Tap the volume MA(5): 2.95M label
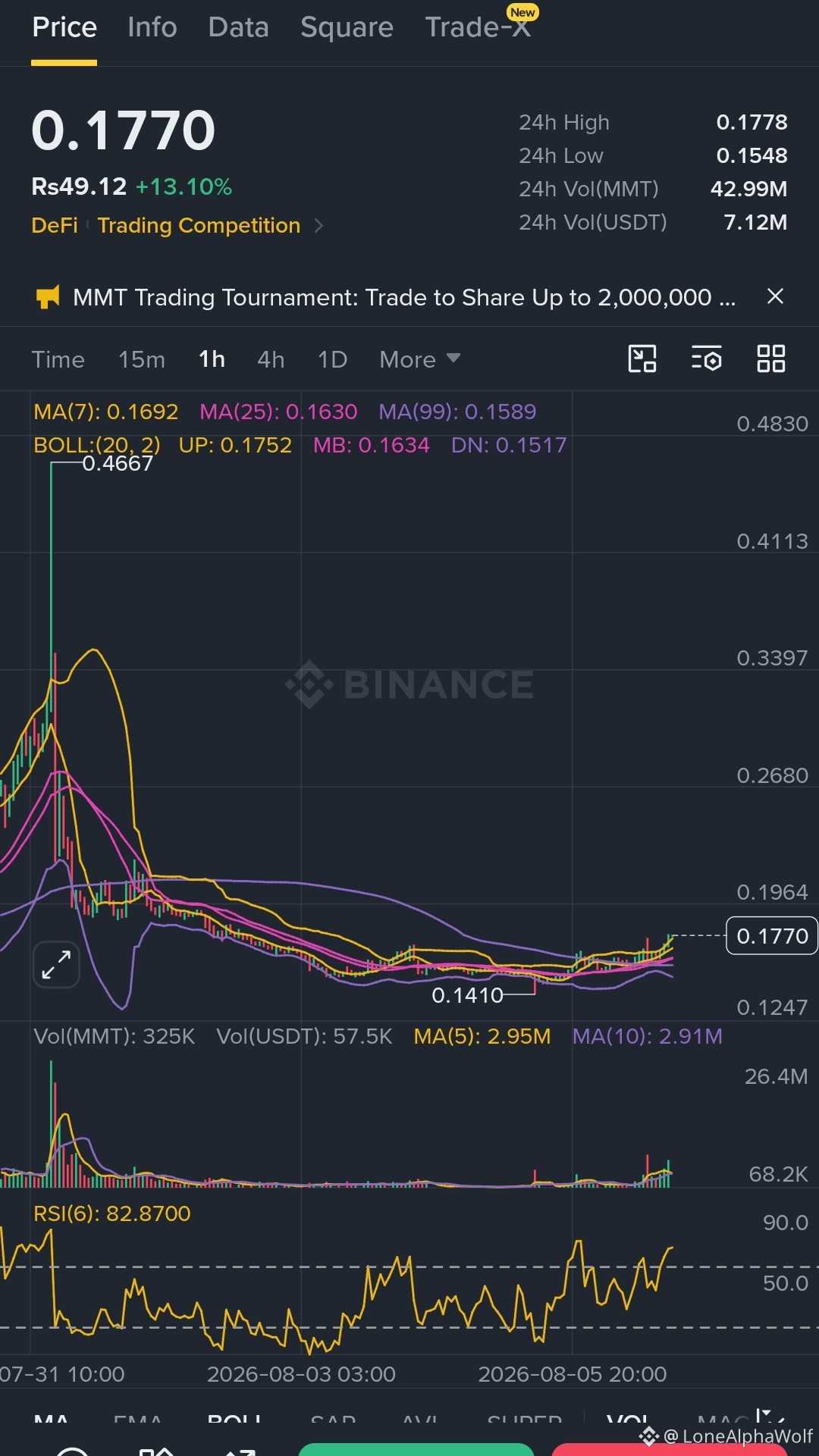 [x=482, y=1036]
